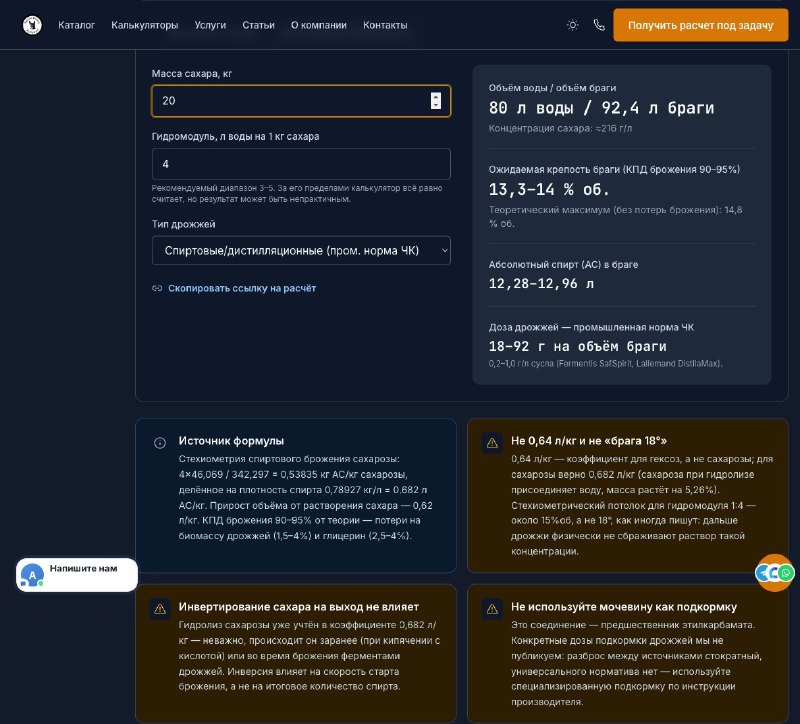The width and height of the screenshot is (800, 724).
Task: Click the link chain icon beside copy link
Action: (157, 288)
